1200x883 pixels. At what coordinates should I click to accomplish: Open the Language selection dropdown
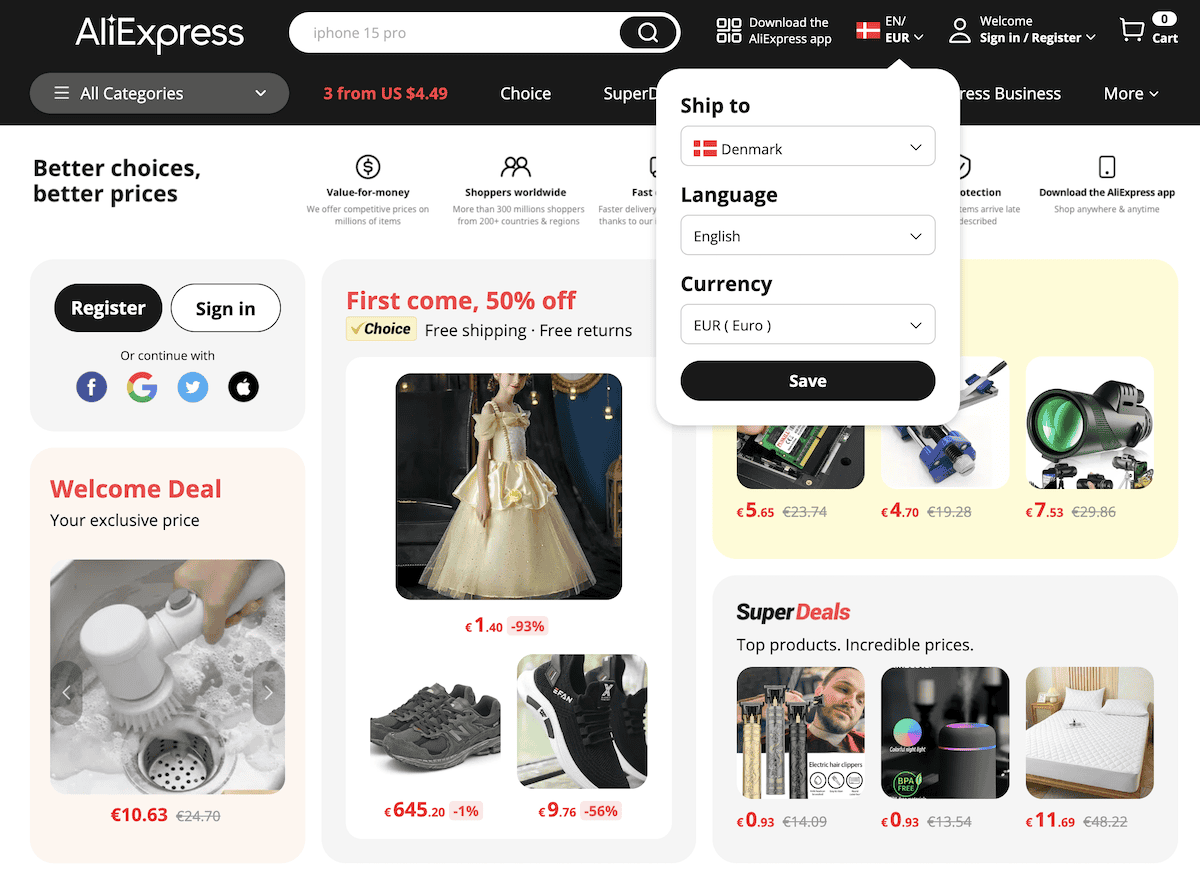807,235
